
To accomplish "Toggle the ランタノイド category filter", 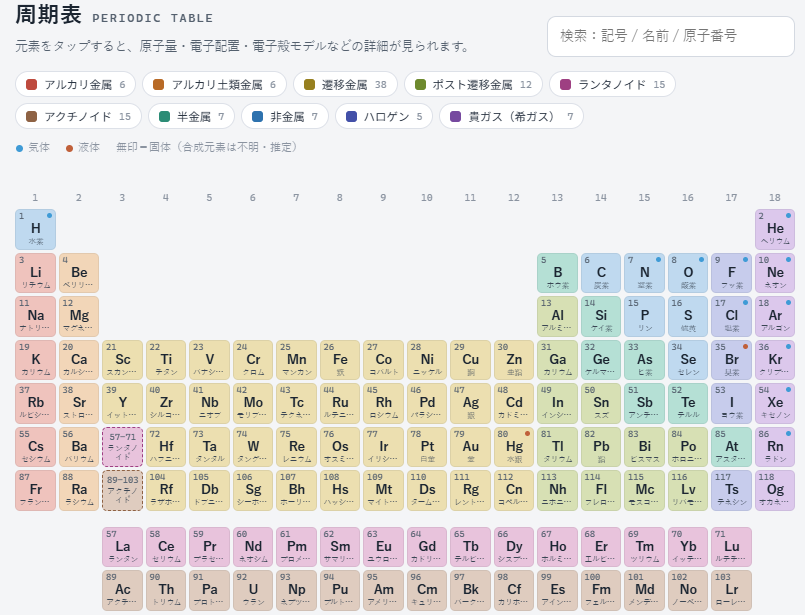I will point(612,84).
